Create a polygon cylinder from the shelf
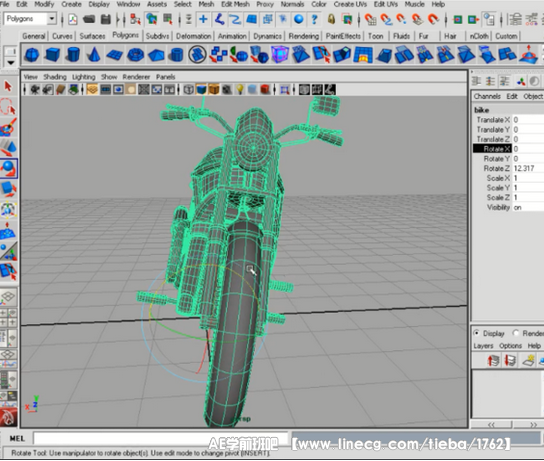 tap(73, 55)
